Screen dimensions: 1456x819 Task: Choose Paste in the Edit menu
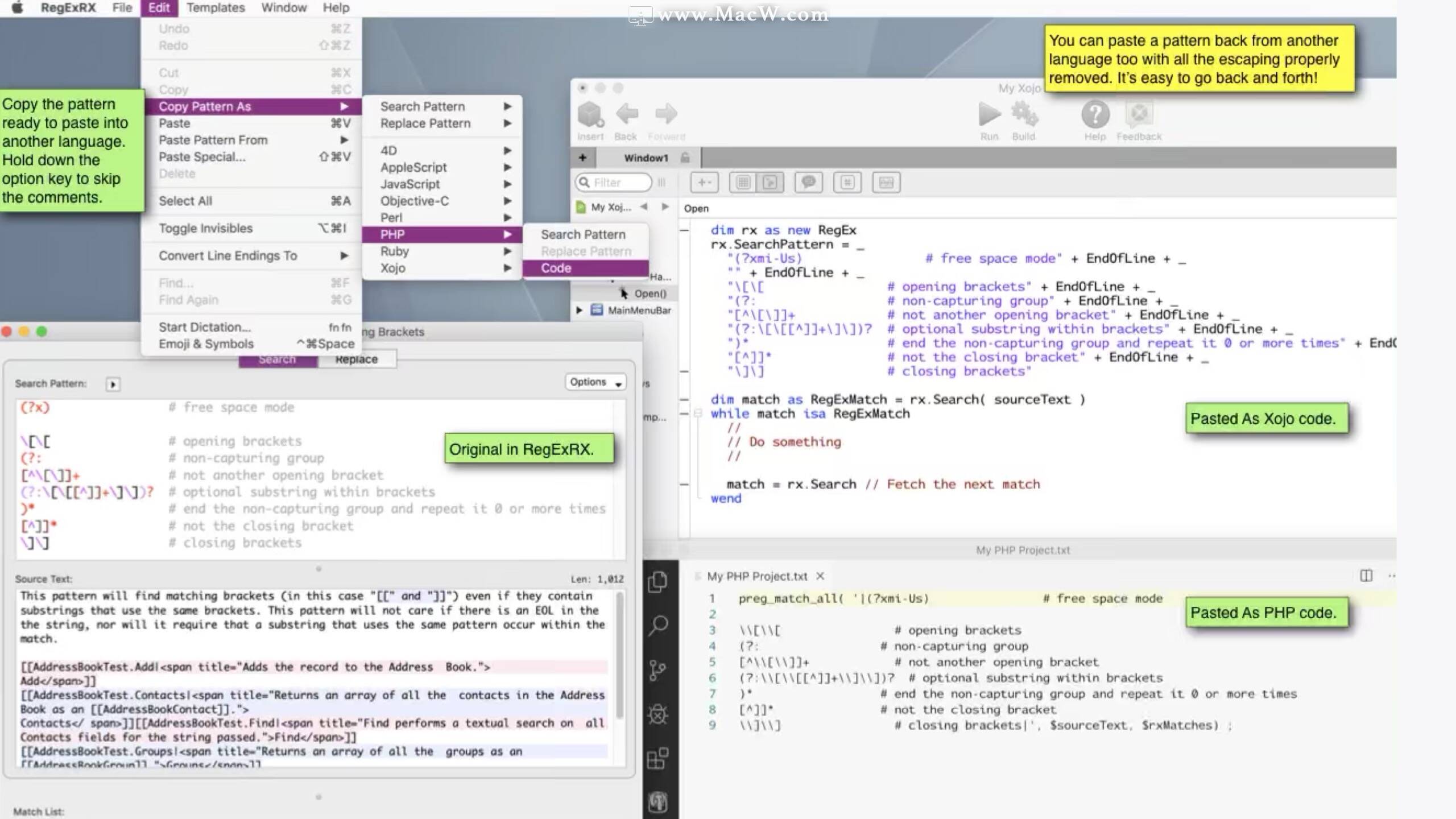251,123
